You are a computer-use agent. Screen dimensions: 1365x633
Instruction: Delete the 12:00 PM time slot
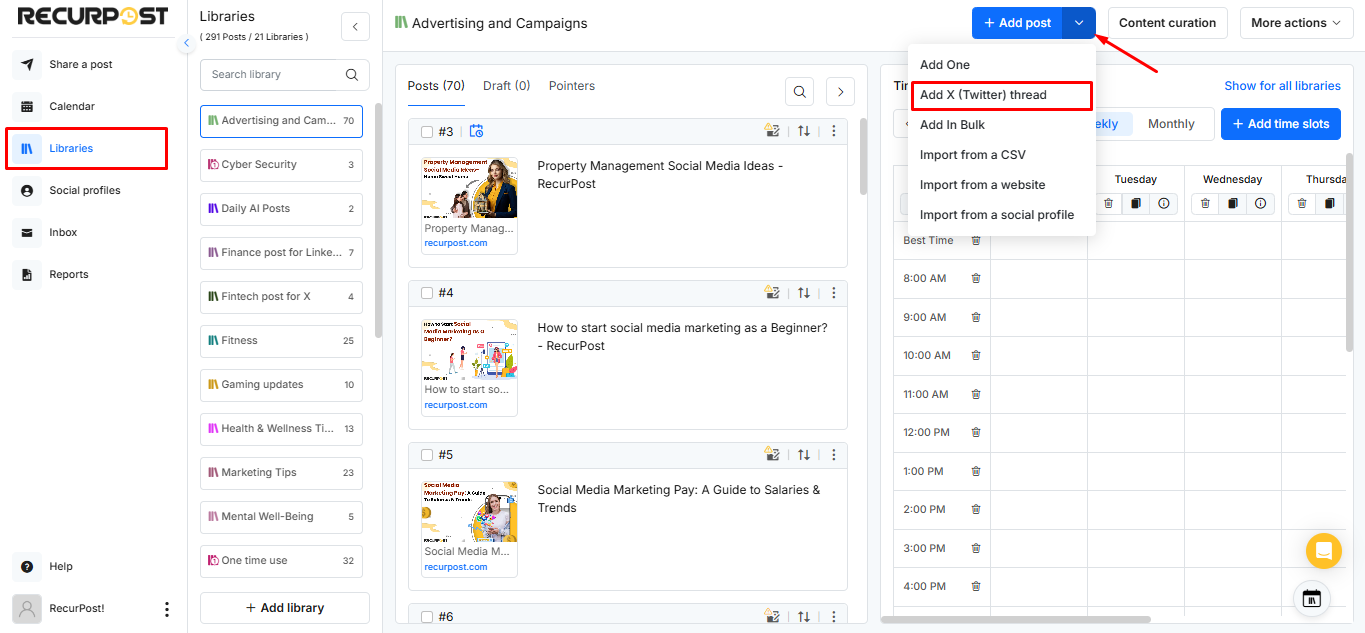tap(976, 433)
